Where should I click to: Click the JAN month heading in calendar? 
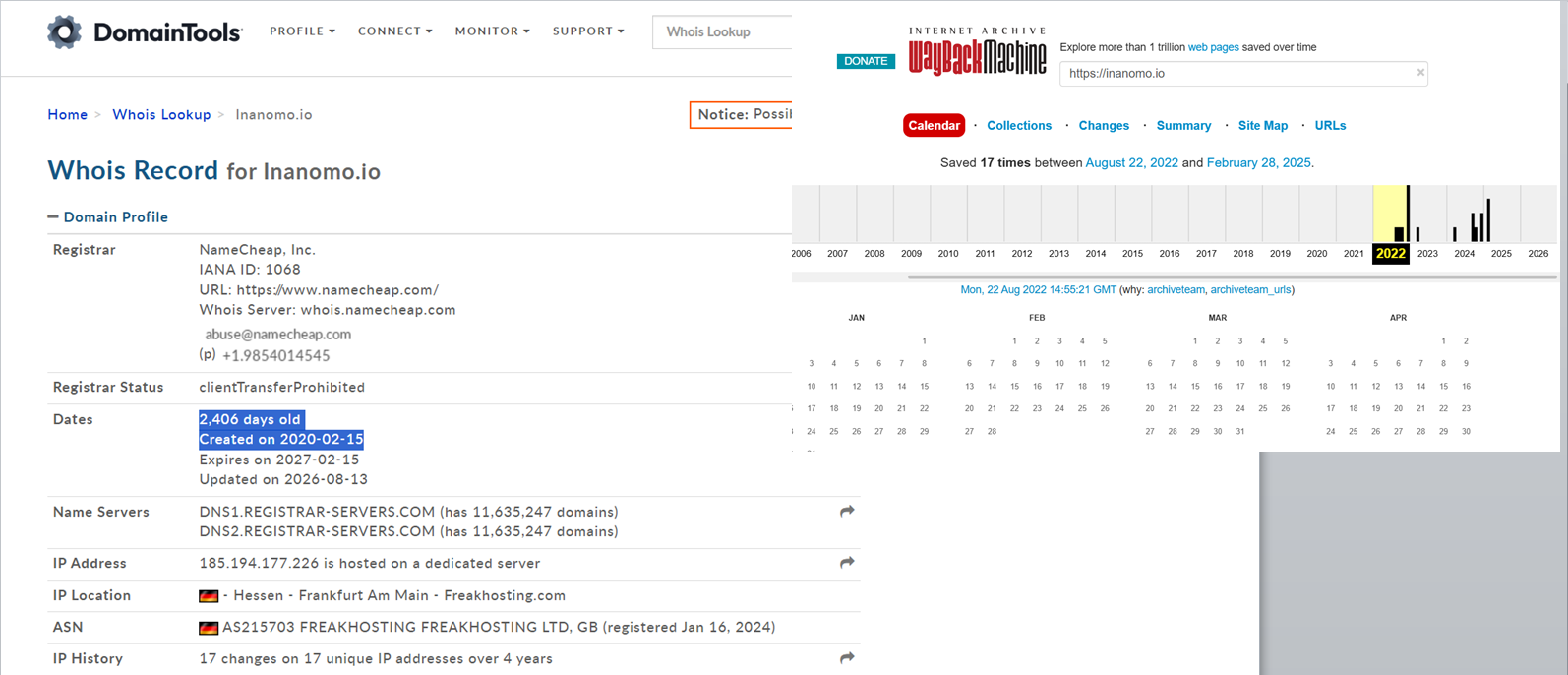(857, 318)
